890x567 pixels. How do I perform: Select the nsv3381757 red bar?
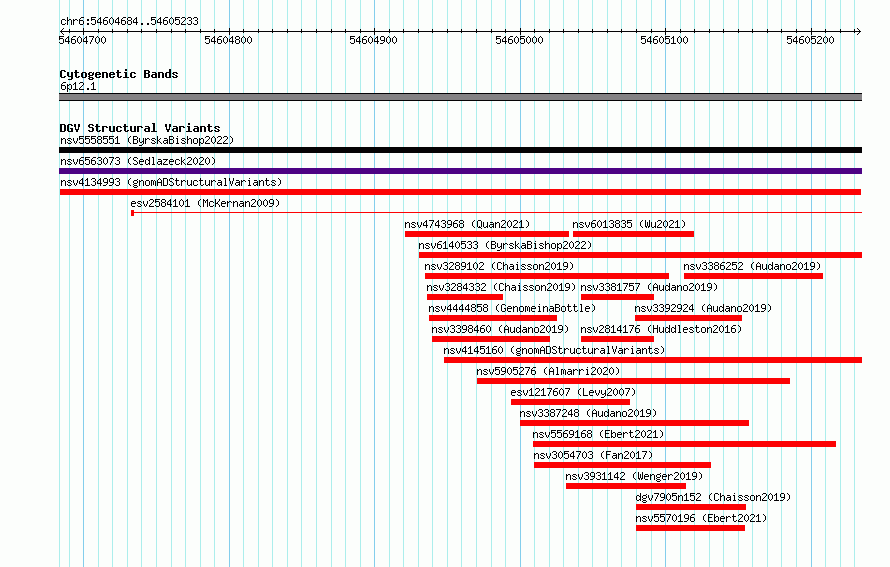618,297
